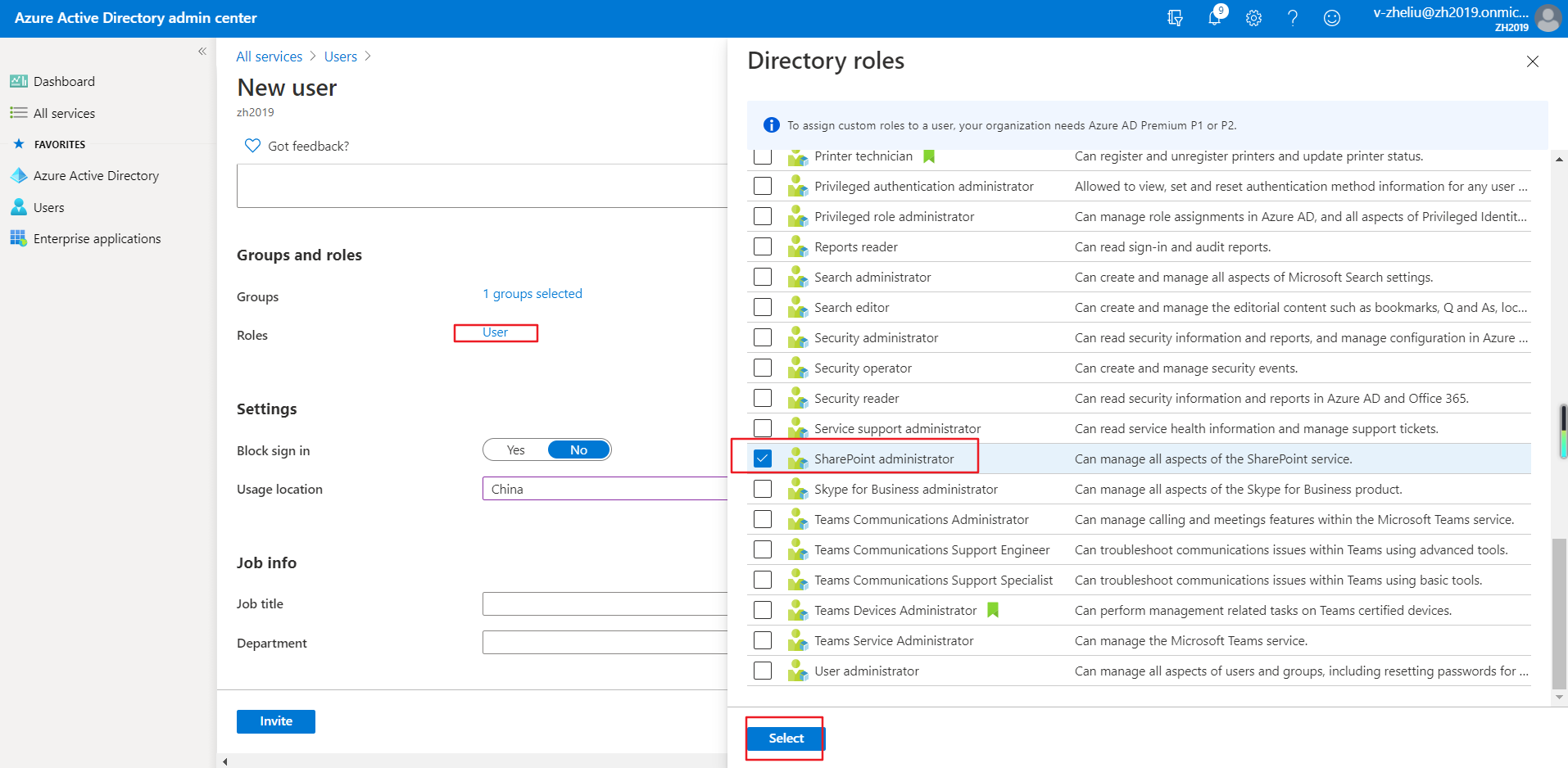Image resolution: width=1568 pixels, height=768 pixels.
Task: Set Block sign in to Yes
Action: pyautogui.click(x=515, y=450)
